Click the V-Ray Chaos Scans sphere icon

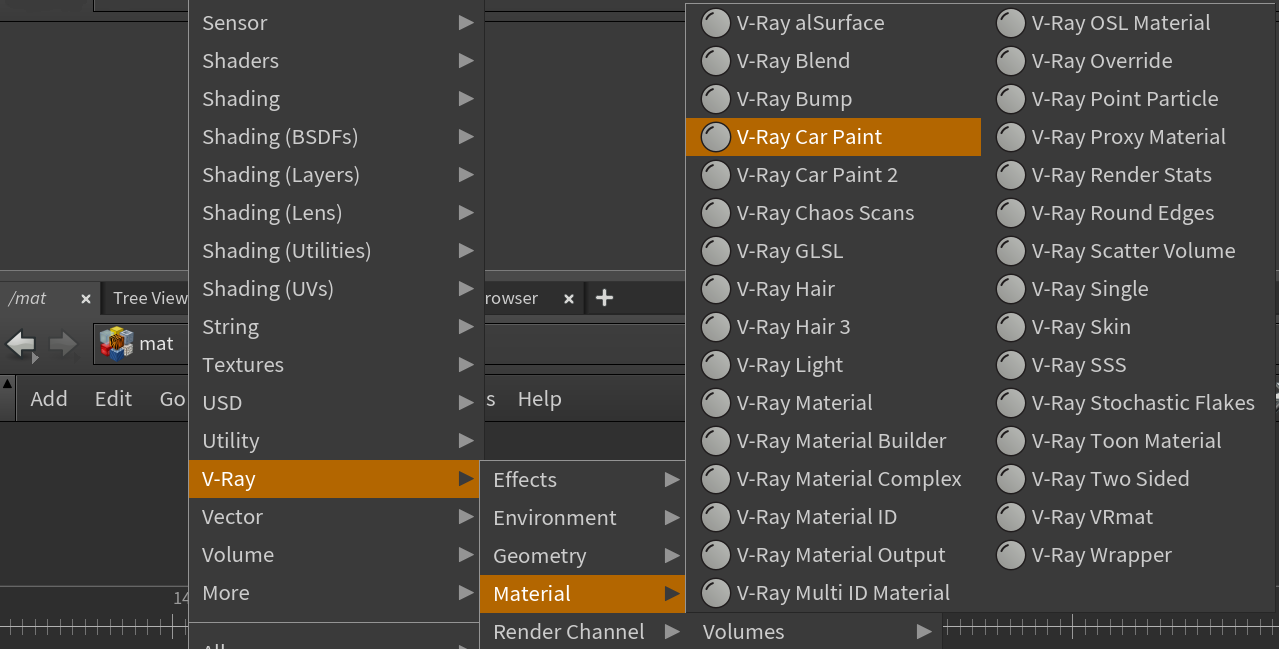point(715,213)
